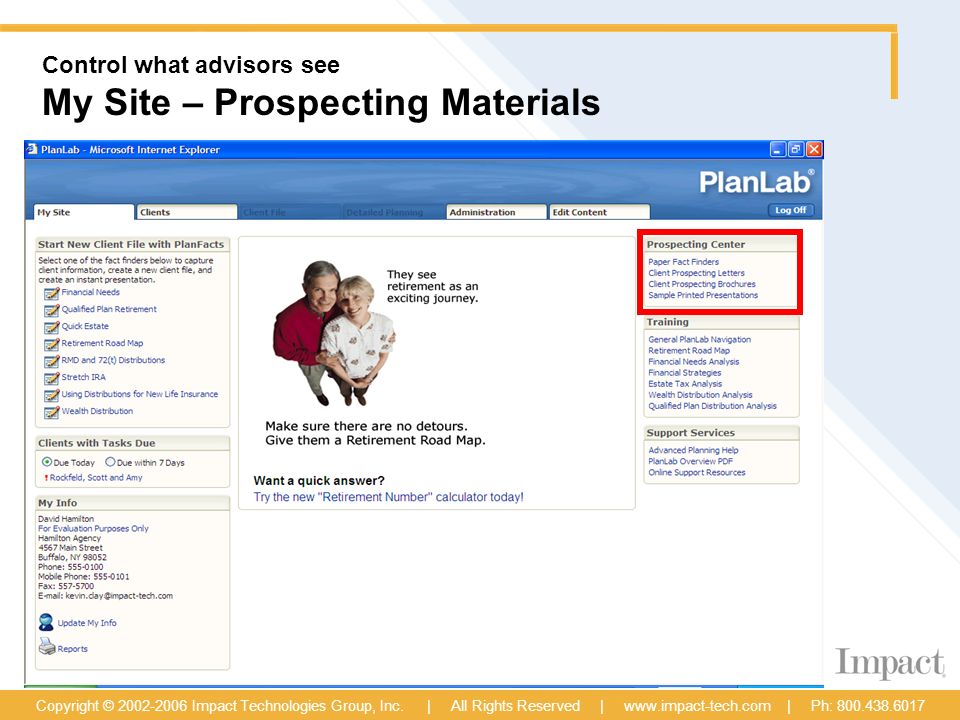Open Paper Fact Finders link
The width and height of the screenshot is (960, 720).
pyautogui.click(x=684, y=261)
